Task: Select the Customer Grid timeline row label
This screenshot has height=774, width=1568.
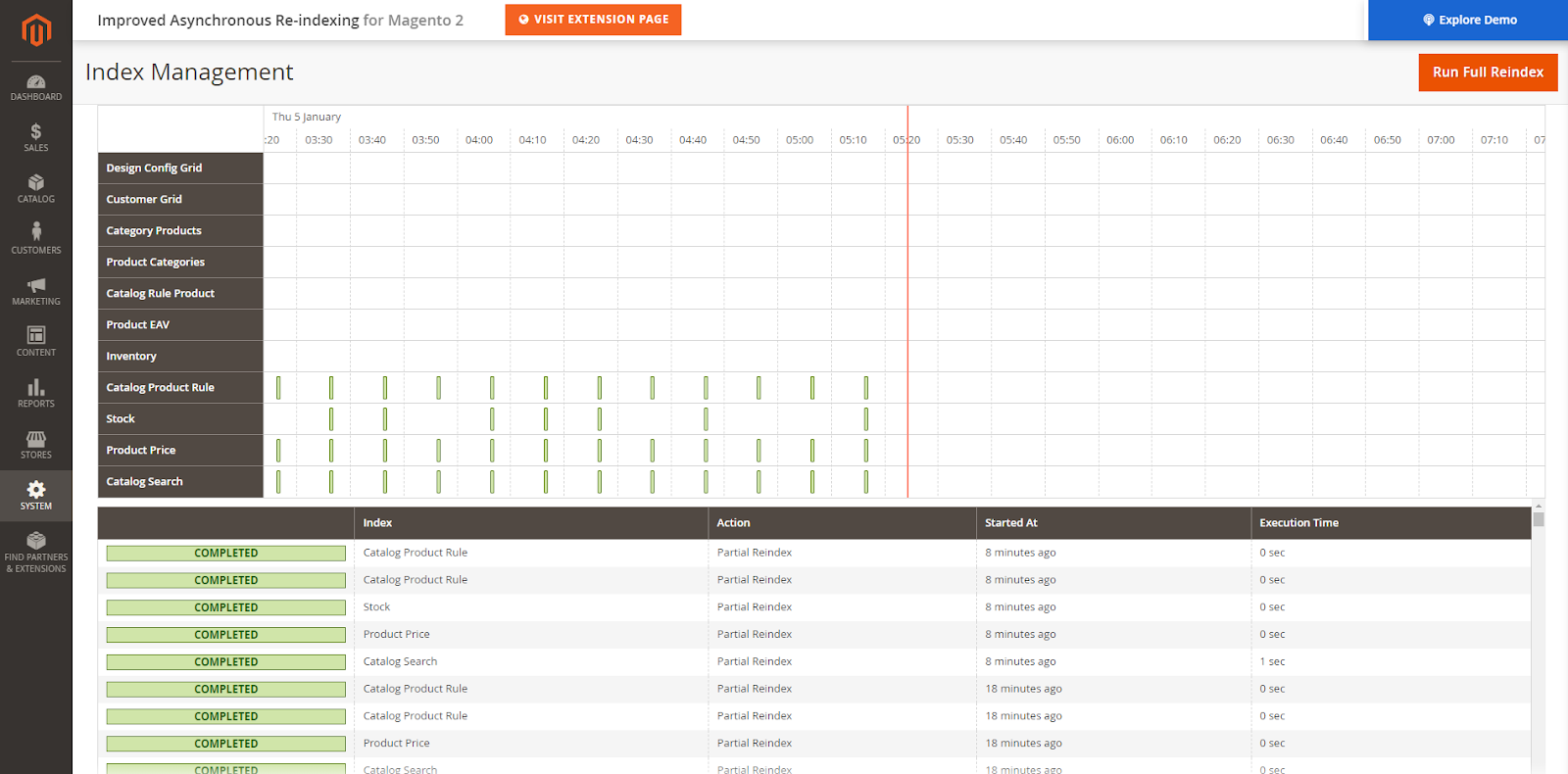Action: click(x=180, y=200)
